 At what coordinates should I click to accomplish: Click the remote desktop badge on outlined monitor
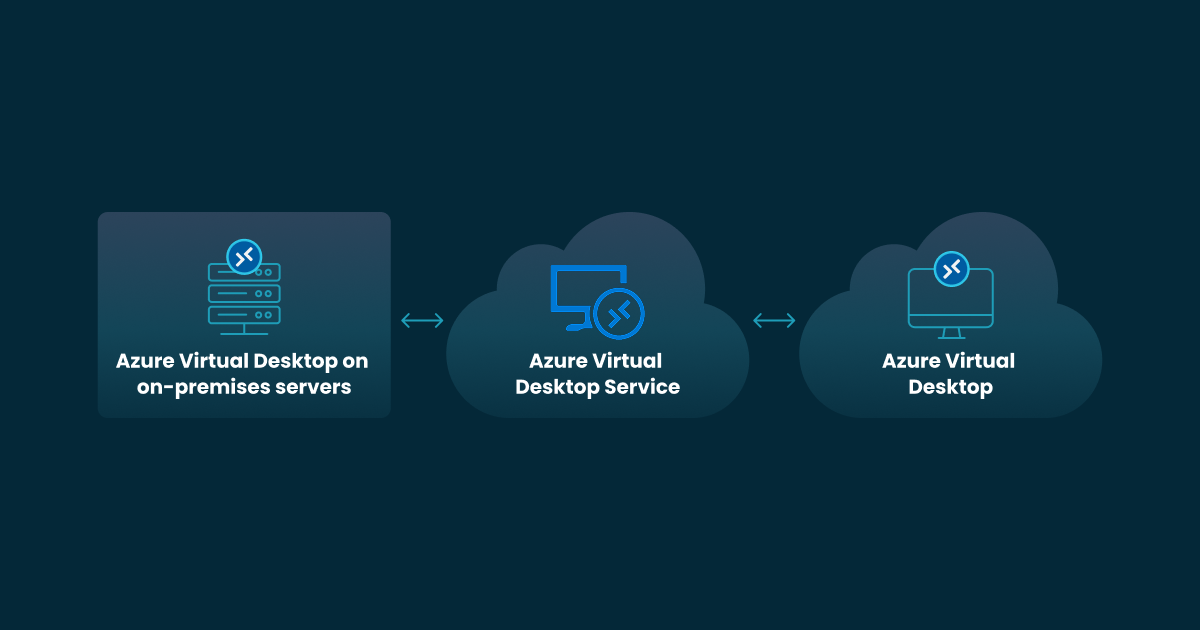pyautogui.click(x=951, y=268)
